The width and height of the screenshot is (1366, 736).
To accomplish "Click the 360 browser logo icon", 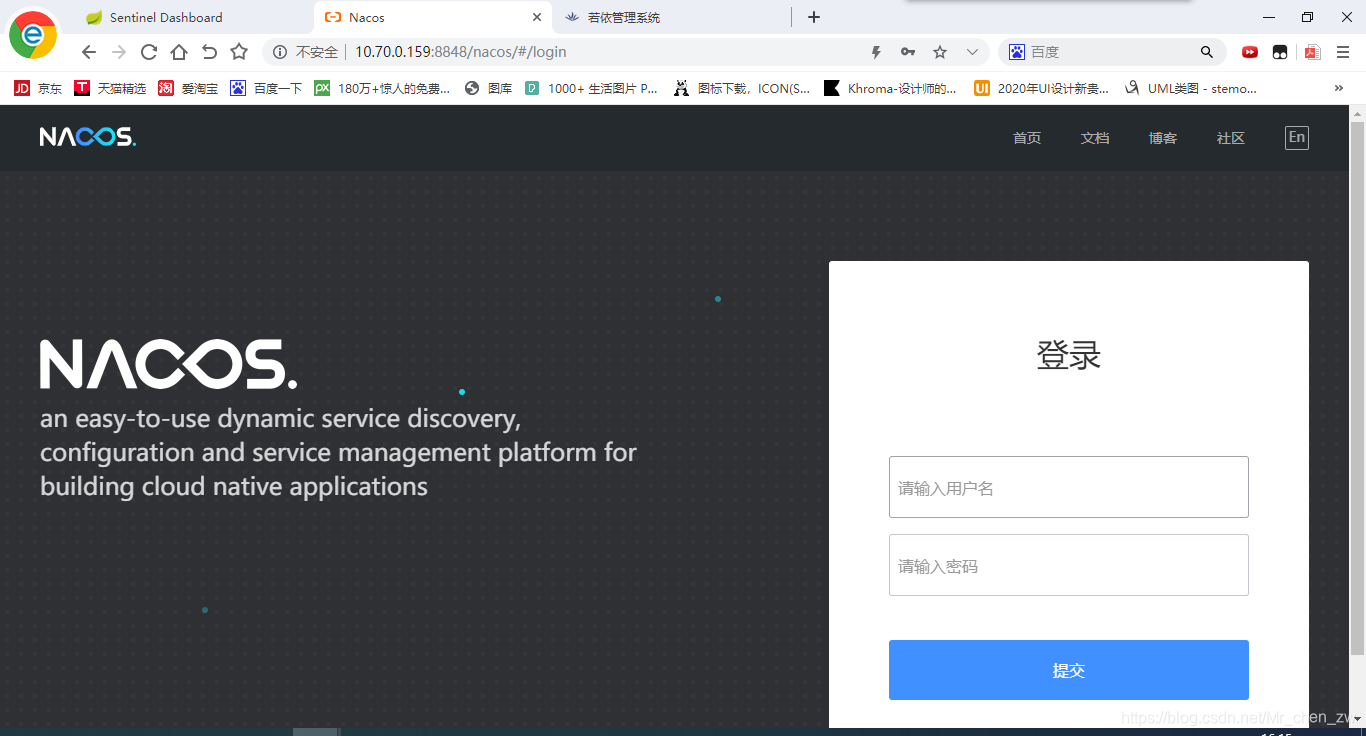I will coord(33,34).
